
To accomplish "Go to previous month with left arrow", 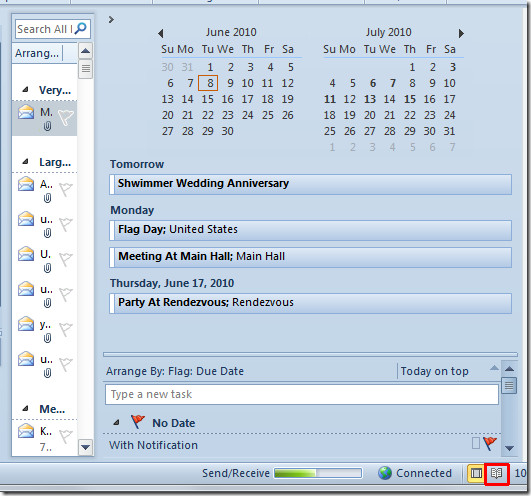I will point(161,34).
